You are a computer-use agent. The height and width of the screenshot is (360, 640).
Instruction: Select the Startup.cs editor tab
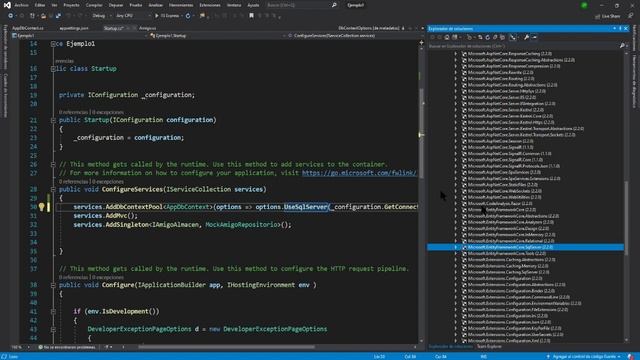click(113, 28)
